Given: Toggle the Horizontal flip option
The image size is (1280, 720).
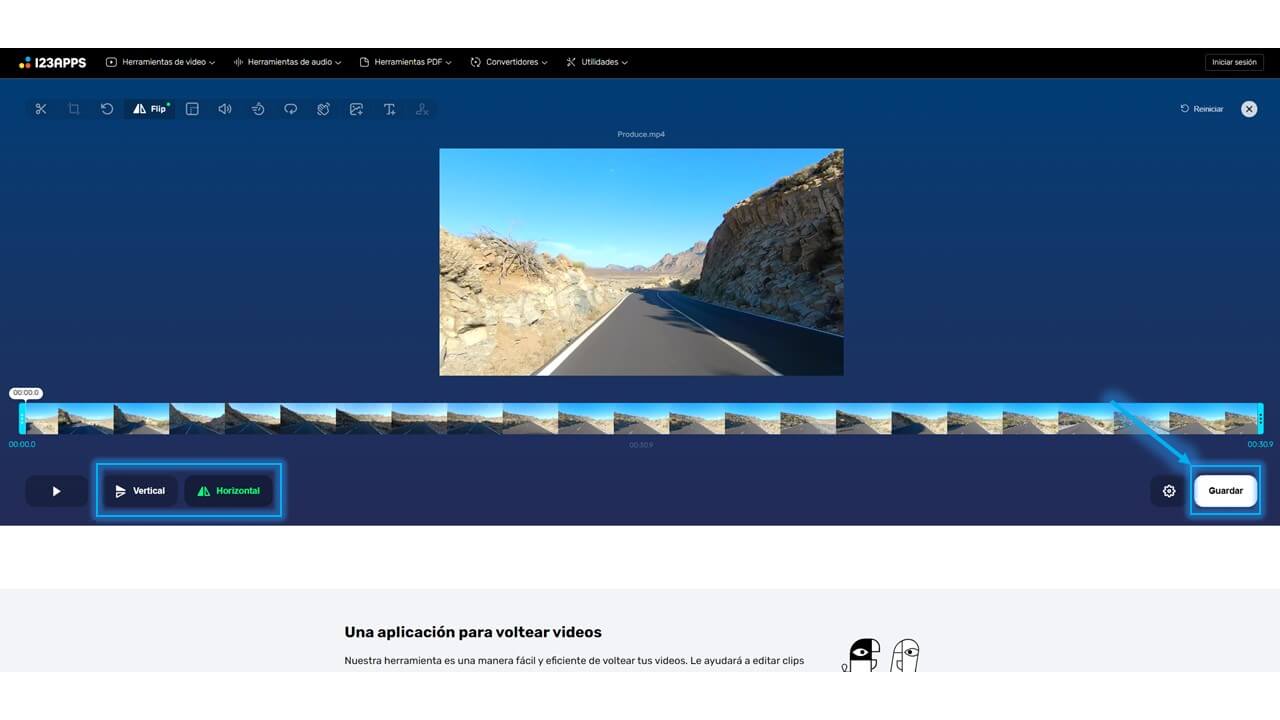Looking at the screenshot, I should tap(229, 491).
